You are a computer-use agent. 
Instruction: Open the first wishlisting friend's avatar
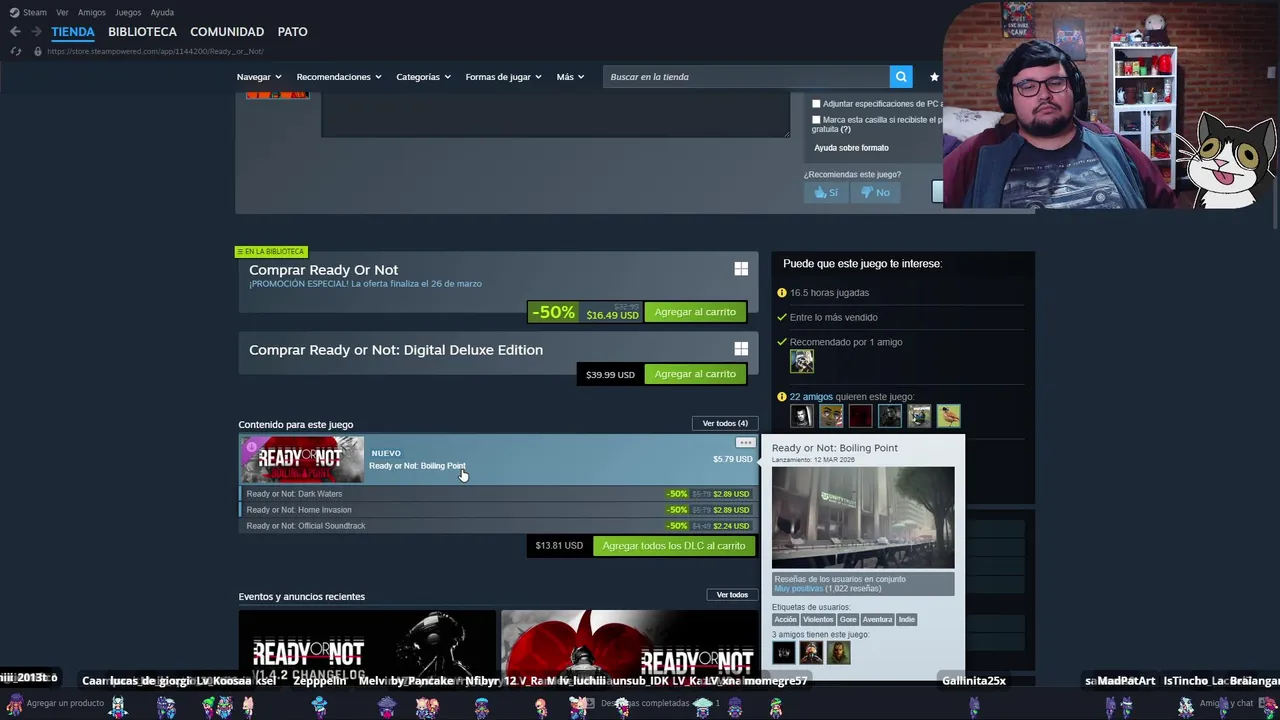coord(801,415)
